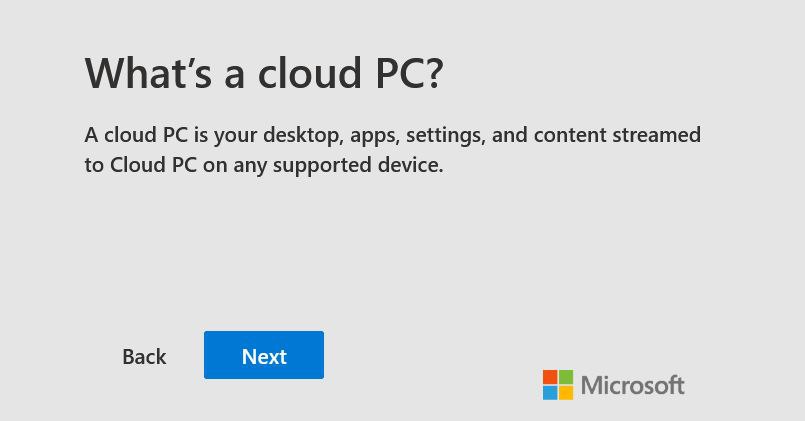Select the yellow square in Microsoft logo
The width and height of the screenshot is (805, 421).
[x=566, y=393]
